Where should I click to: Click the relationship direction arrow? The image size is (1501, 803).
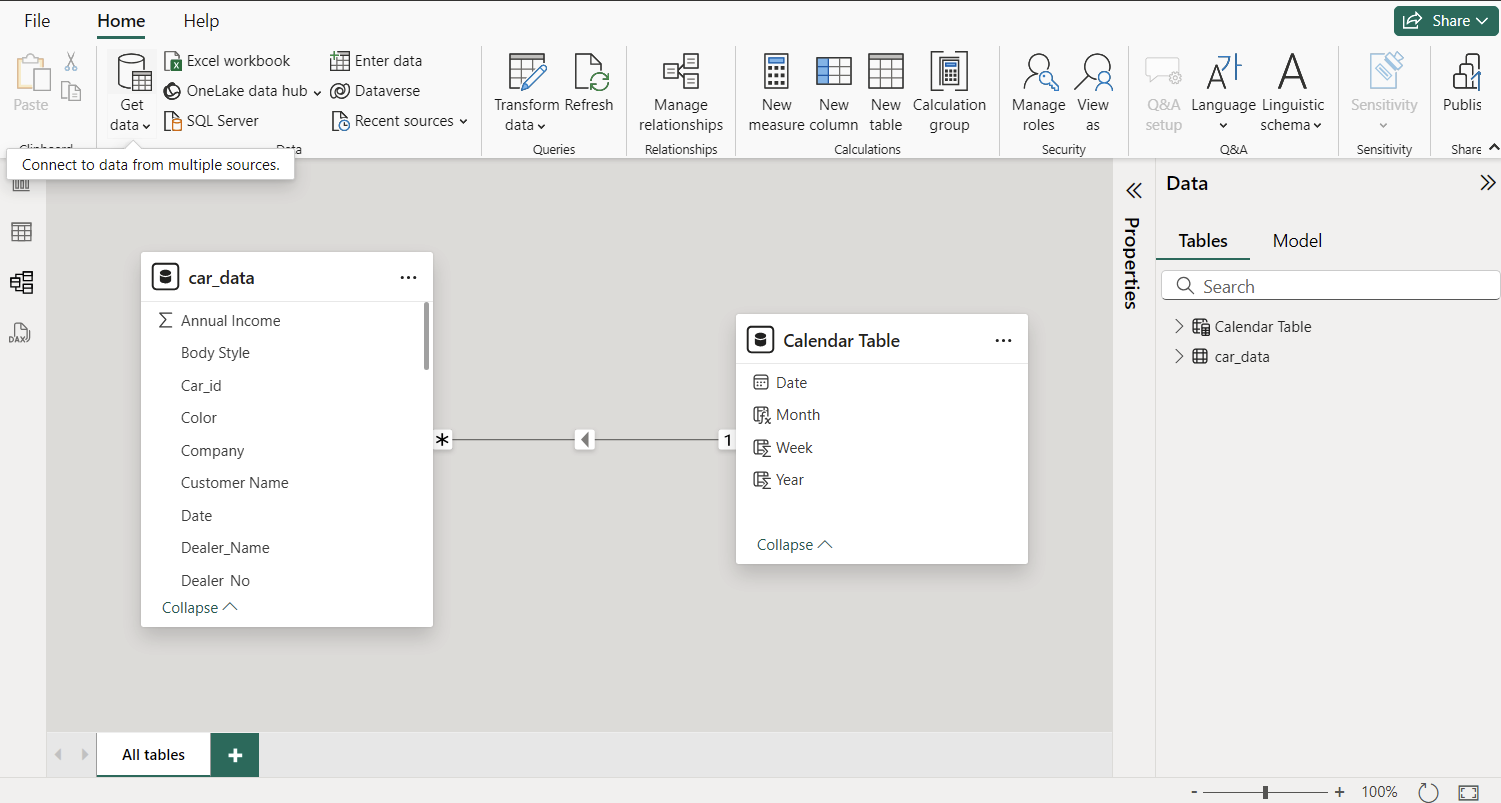585,440
